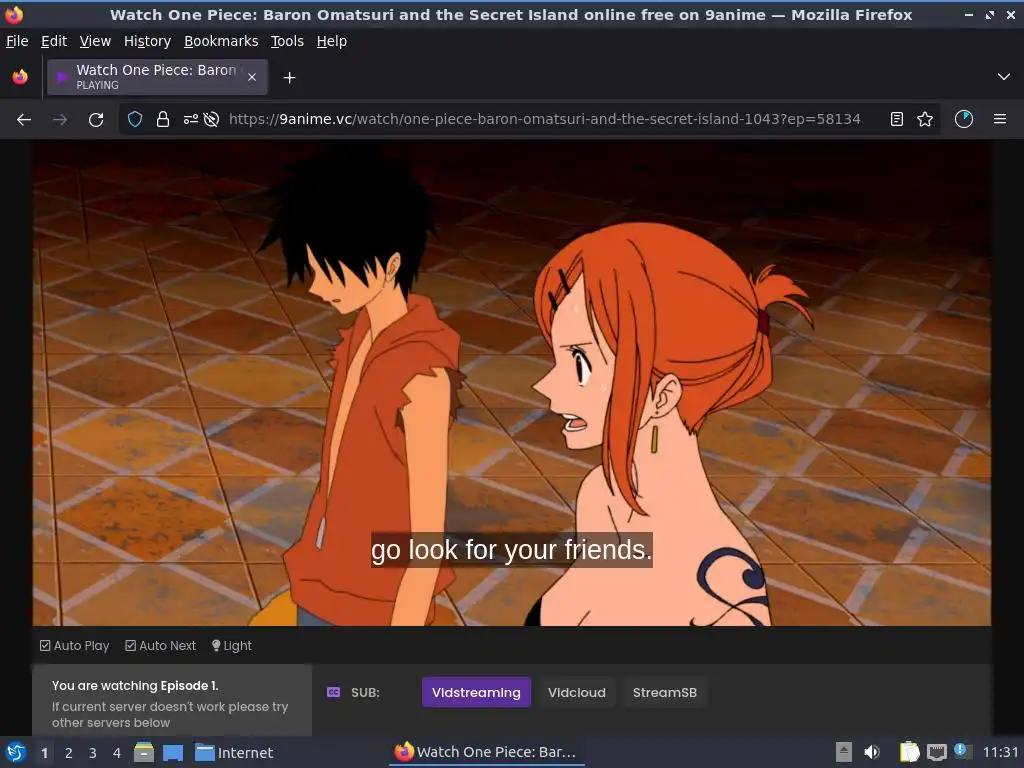
Task: Switch to workspace 1
Action: tap(44, 753)
